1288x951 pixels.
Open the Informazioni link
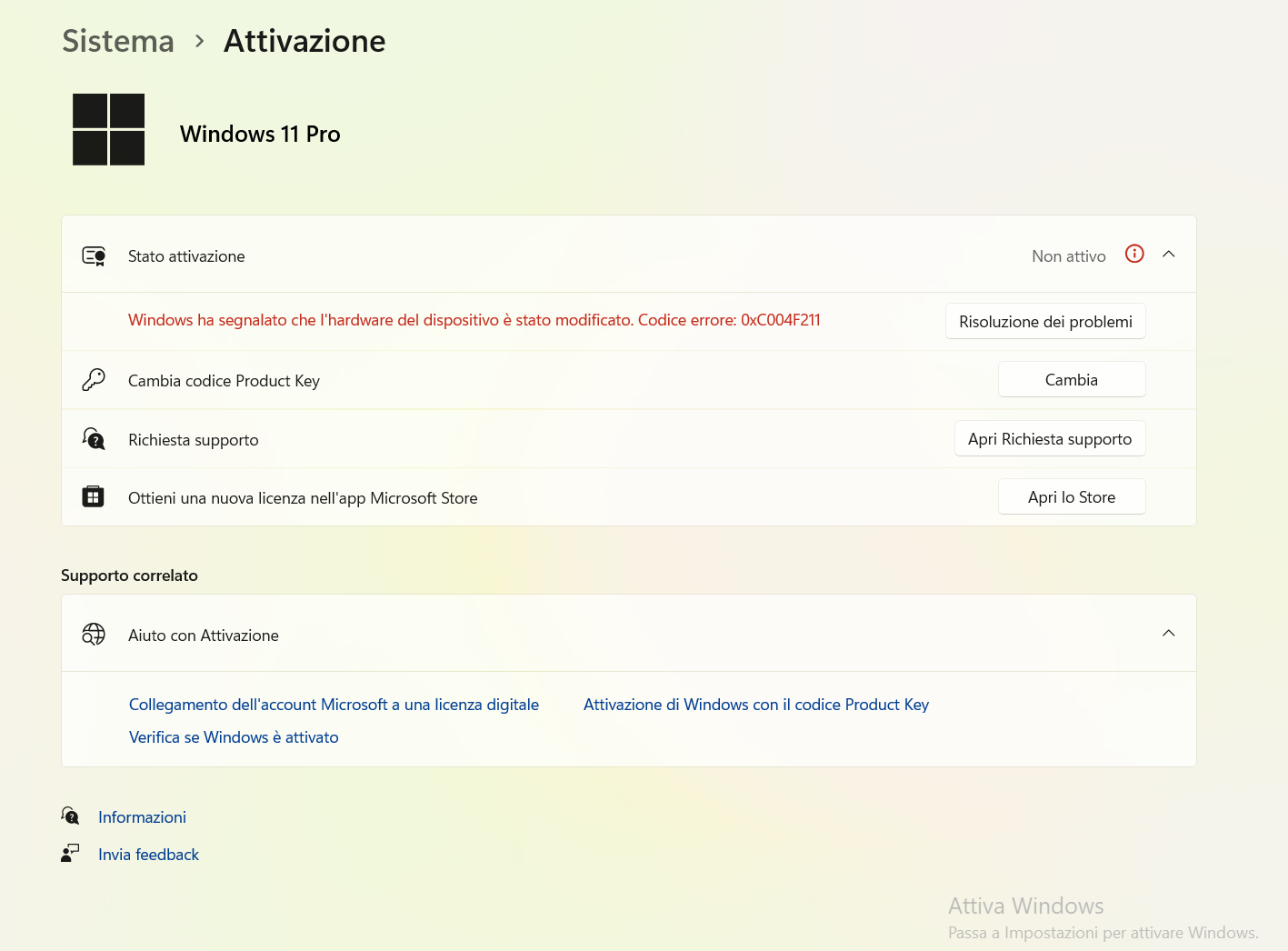click(x=142, y=817)
